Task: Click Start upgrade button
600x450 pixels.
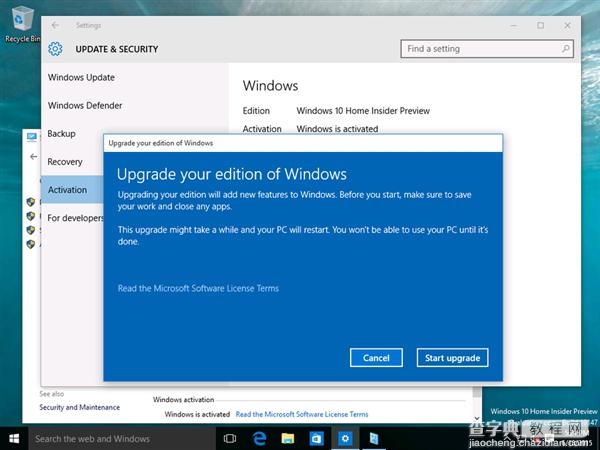Action: click(x=452, y=358)
